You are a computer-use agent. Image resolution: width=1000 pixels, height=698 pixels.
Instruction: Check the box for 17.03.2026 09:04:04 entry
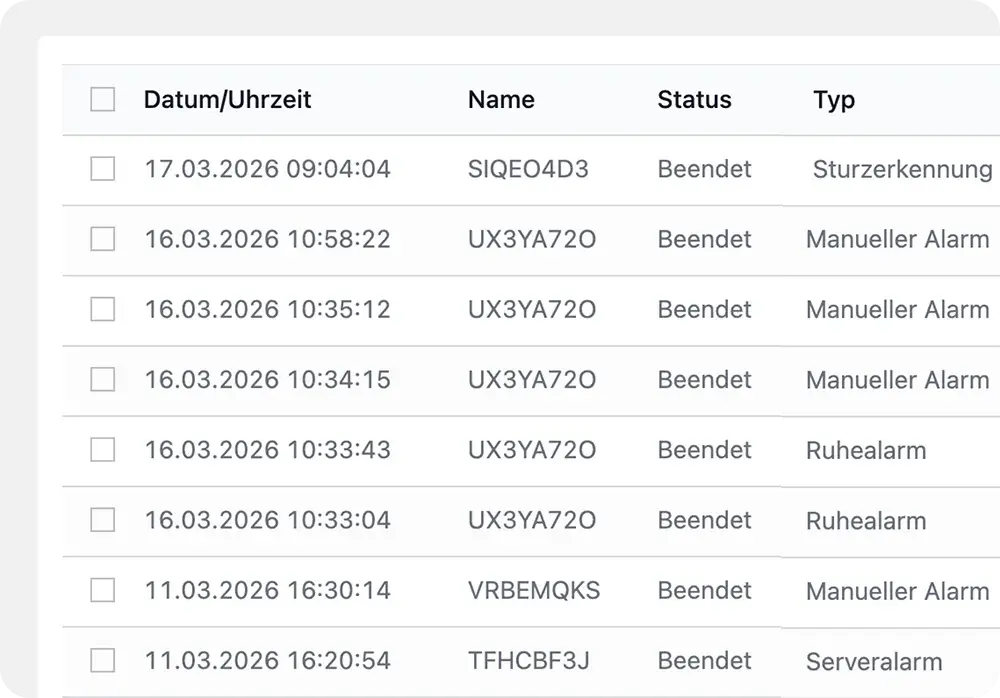pyautogui.click(x=103, y=170)
